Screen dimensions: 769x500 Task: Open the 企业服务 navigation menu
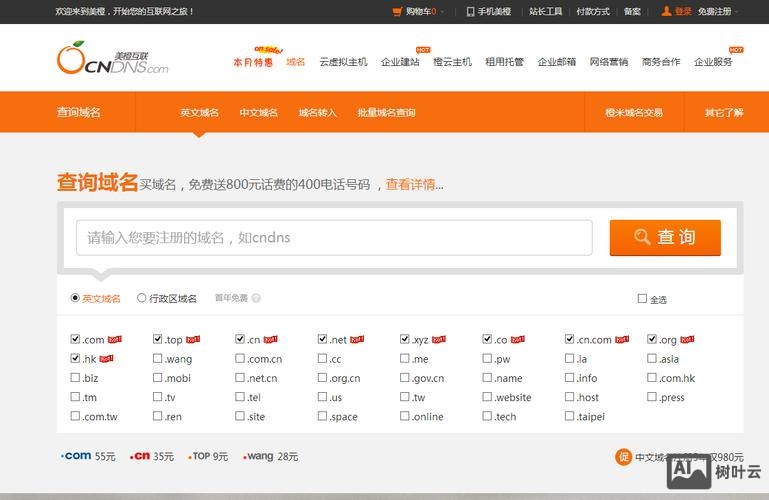(713, 62)
